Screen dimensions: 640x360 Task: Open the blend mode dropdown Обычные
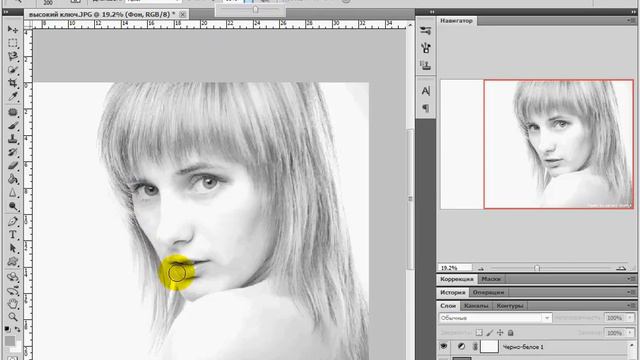tap(495, 318)
